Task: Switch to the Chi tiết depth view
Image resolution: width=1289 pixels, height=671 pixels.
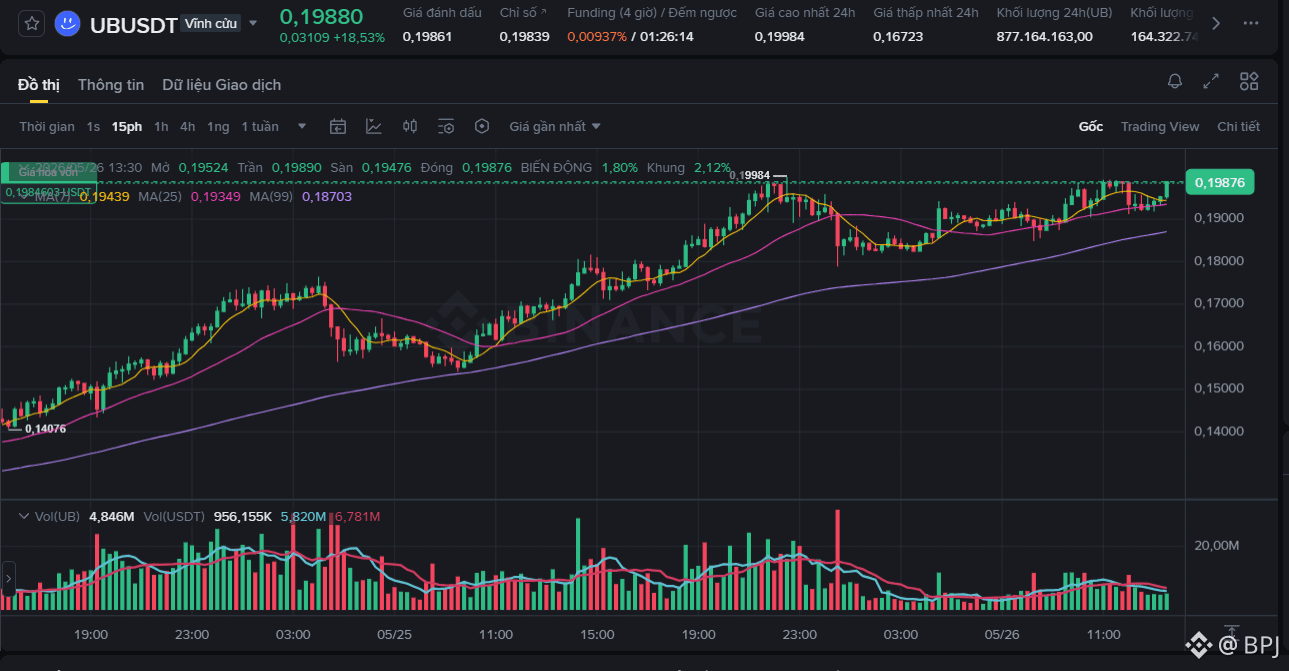Action: point(1238,126)
